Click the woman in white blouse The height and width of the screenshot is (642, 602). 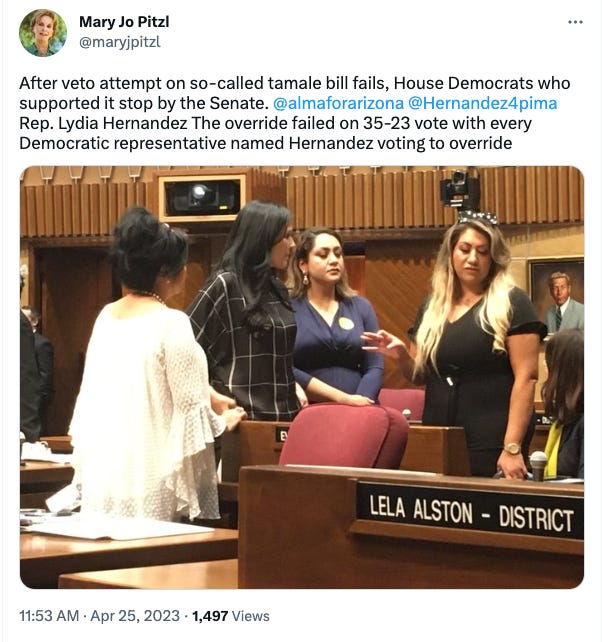click(x=147, y=368)
